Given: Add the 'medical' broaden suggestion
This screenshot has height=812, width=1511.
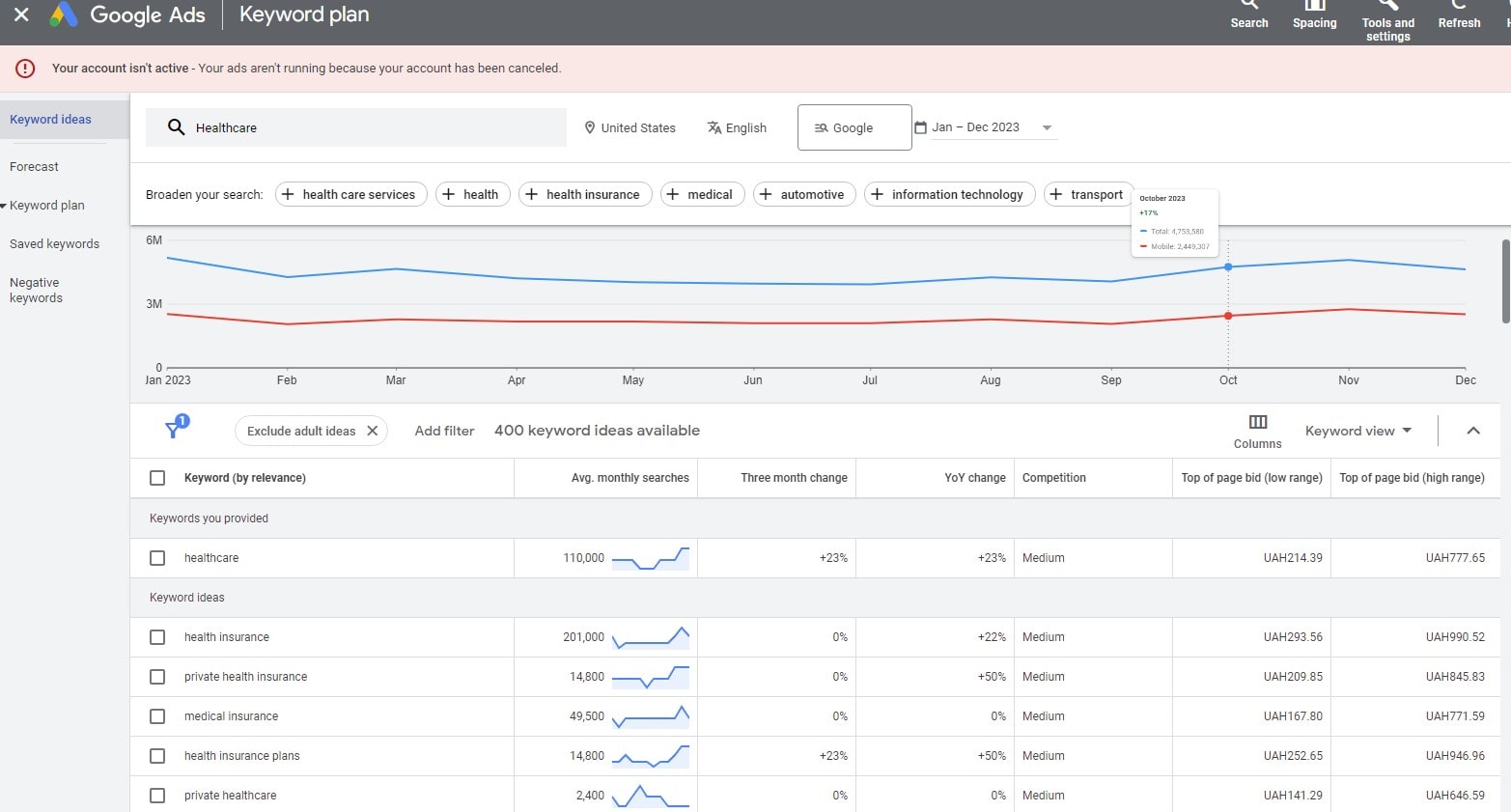Looking at the screenshot, I should [x=703, y=194].
